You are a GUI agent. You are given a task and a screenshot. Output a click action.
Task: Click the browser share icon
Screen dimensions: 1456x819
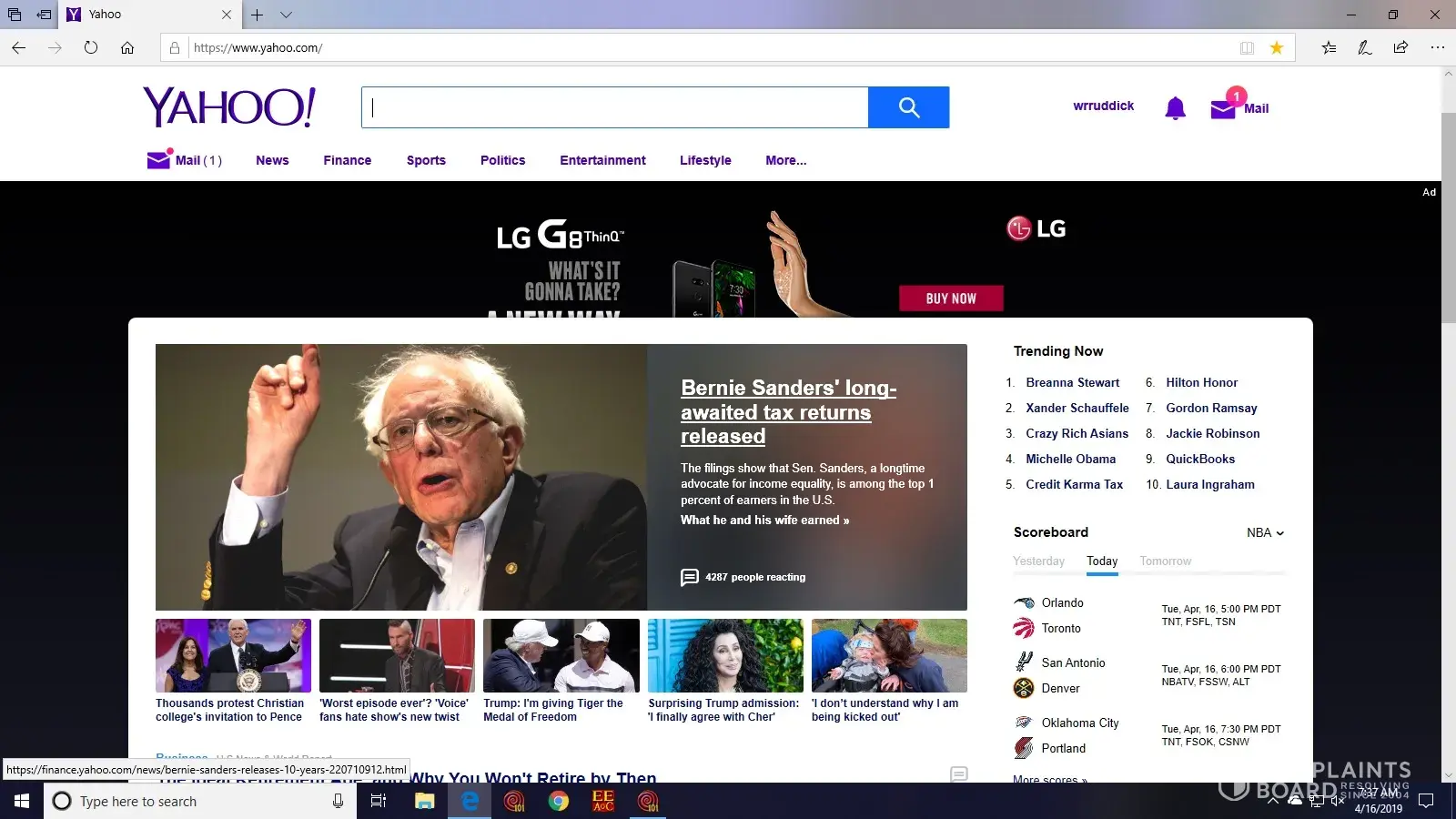click(1400, 47)
